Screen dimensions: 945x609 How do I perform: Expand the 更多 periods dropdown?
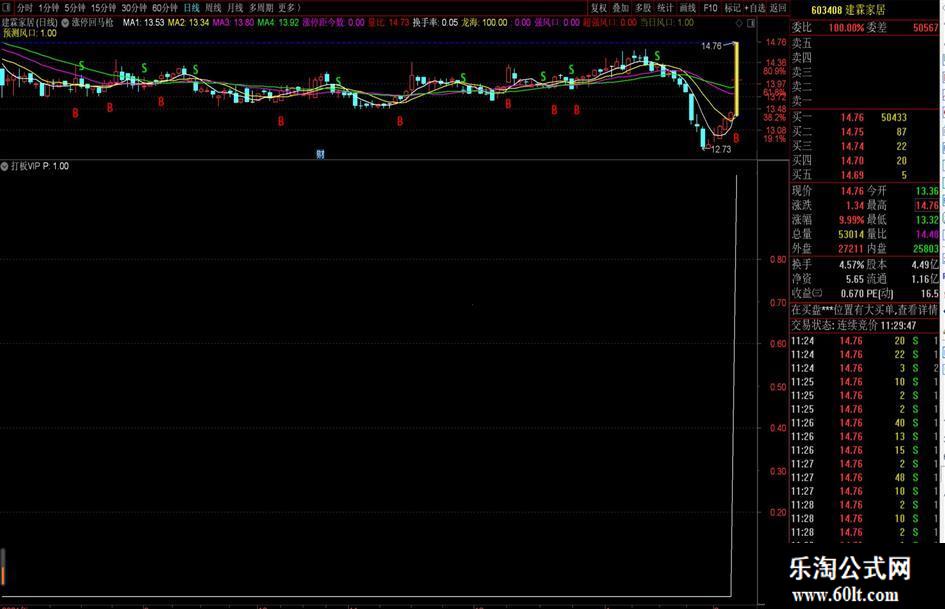pyautogui.click(x=289, y=8)
